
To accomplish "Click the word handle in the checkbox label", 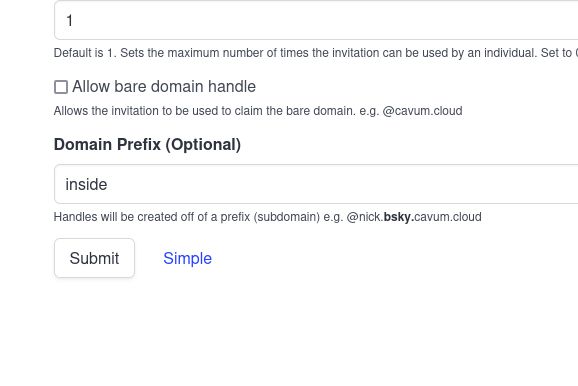I will pos(232,87).
